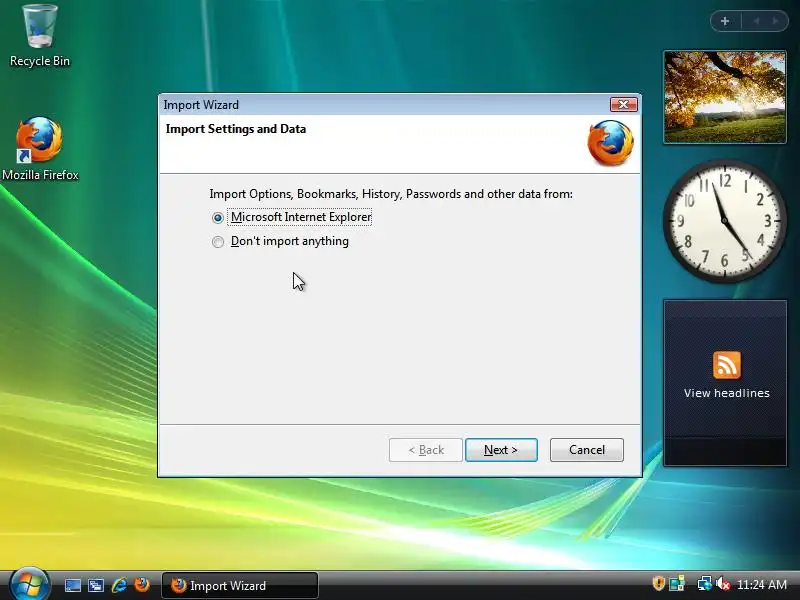This screenshot has width=800, height=600.
Task: Click the muted volume tray icon
Action: pyautogui.click(x=722, y=584)
